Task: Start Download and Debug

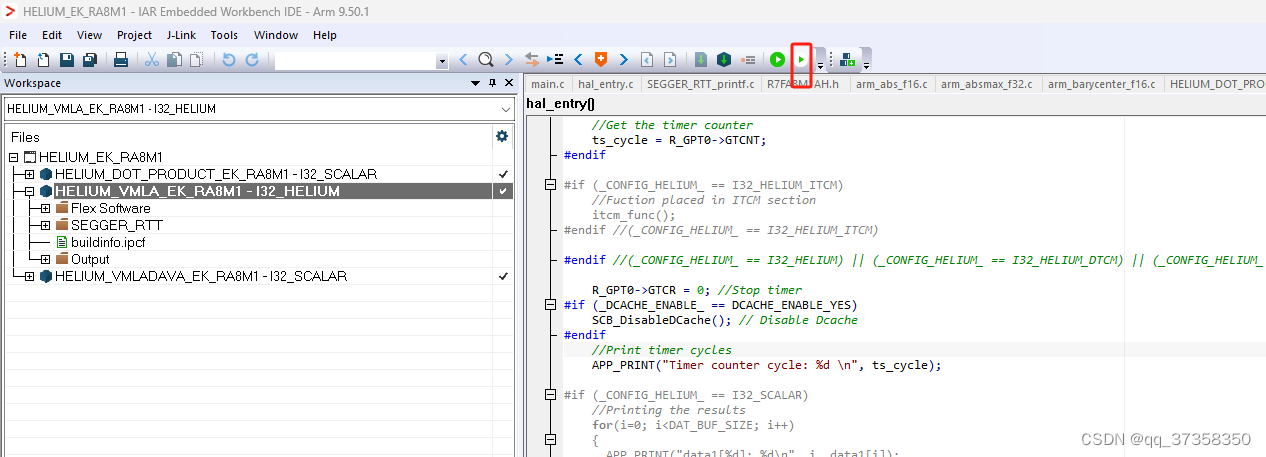Action: (777, 60)
